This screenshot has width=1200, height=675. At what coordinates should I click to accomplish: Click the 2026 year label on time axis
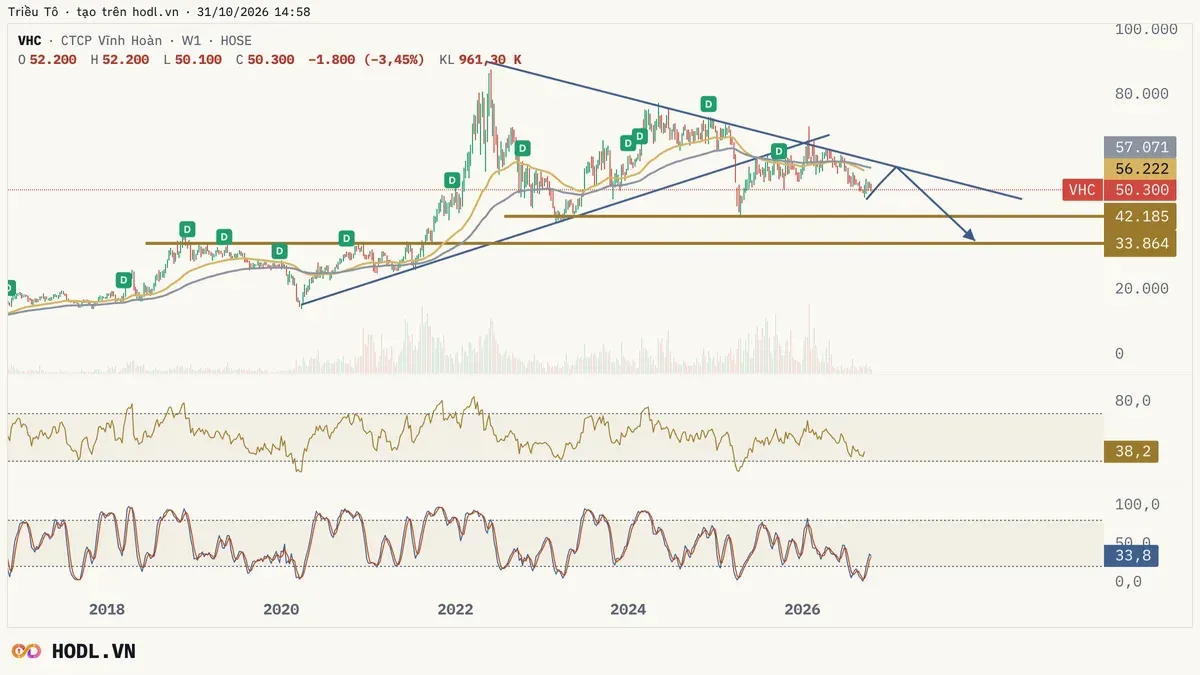coord(803,609)
